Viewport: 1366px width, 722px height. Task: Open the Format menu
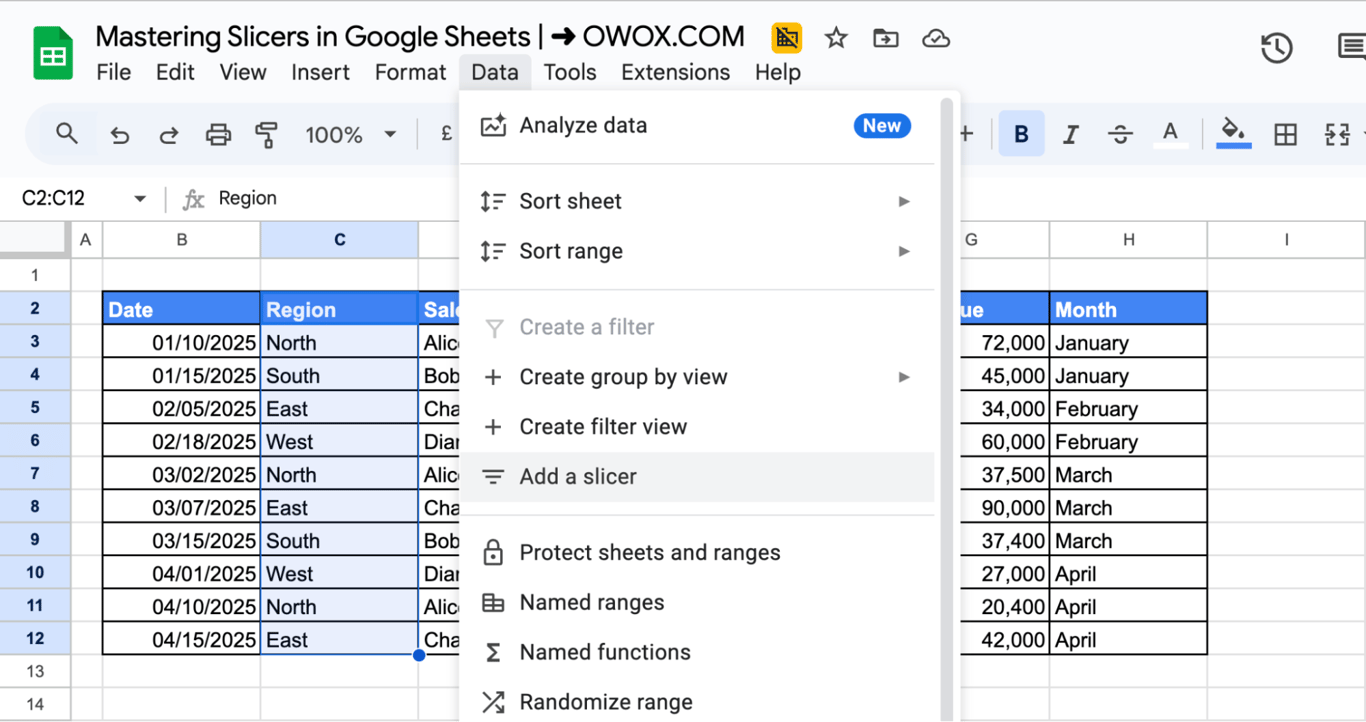click(x=410, y=72)
